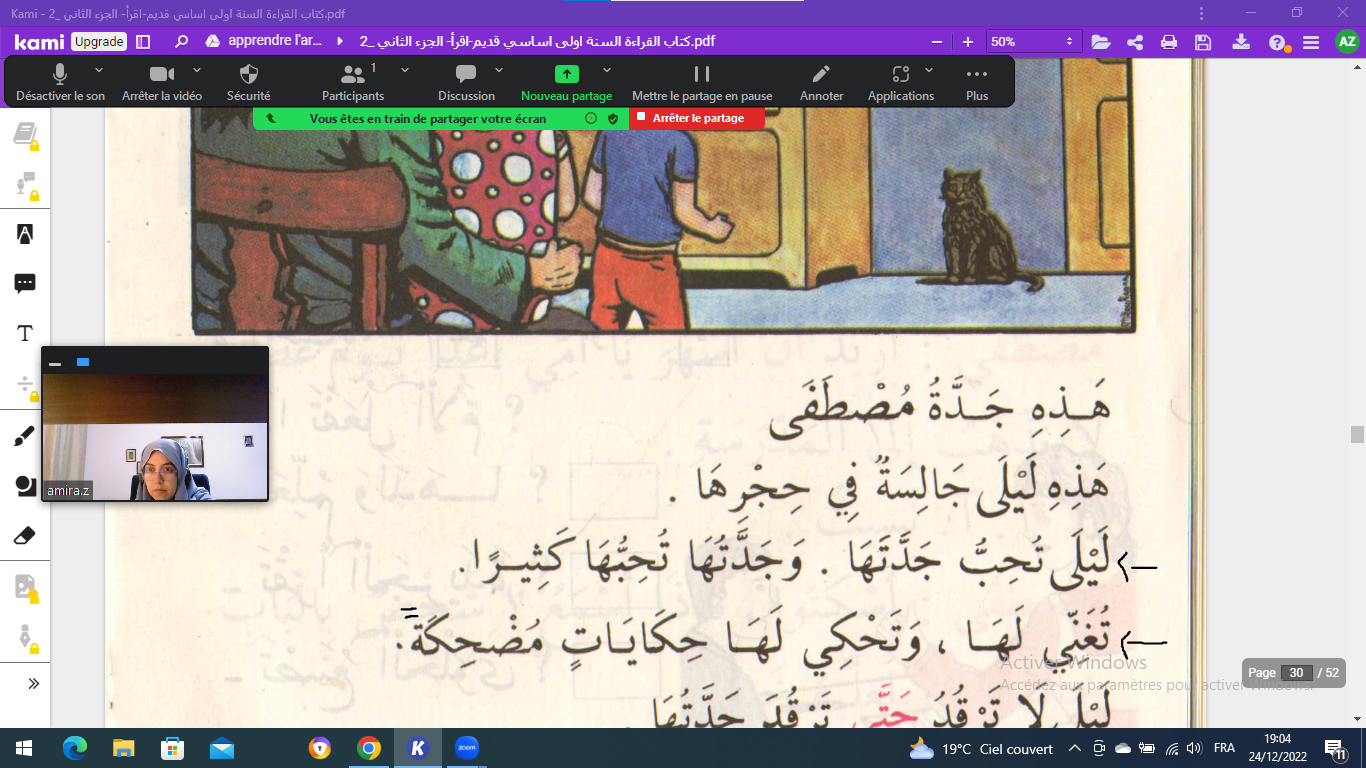This screenshot has width=1366, height=768.
Task: Select the text box tool
Action: coord(25,334)
